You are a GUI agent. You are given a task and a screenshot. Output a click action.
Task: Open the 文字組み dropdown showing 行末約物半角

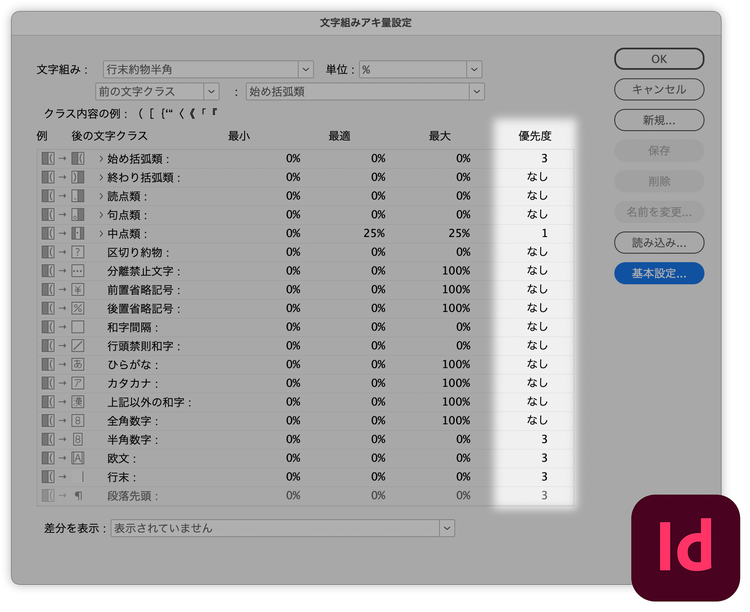[208, 69]
